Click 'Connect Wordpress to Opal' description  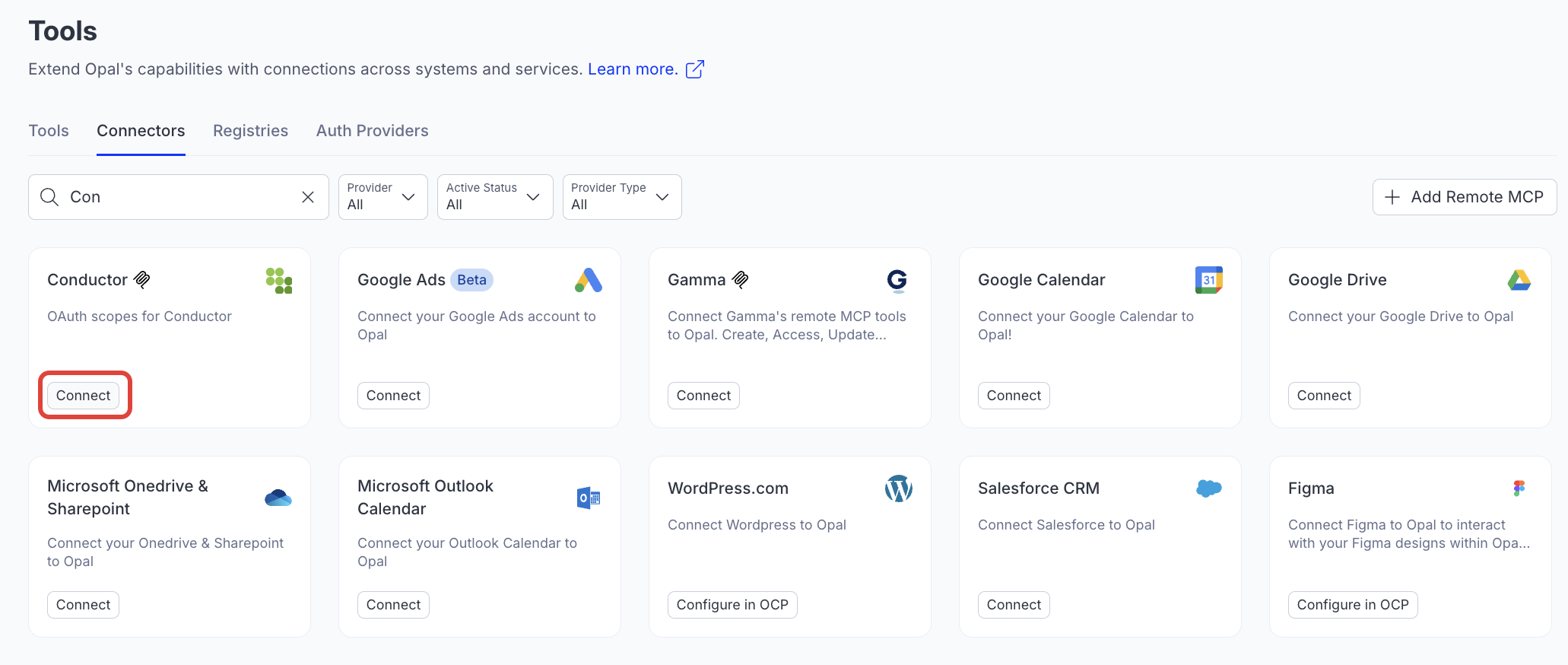pos(757,525)
